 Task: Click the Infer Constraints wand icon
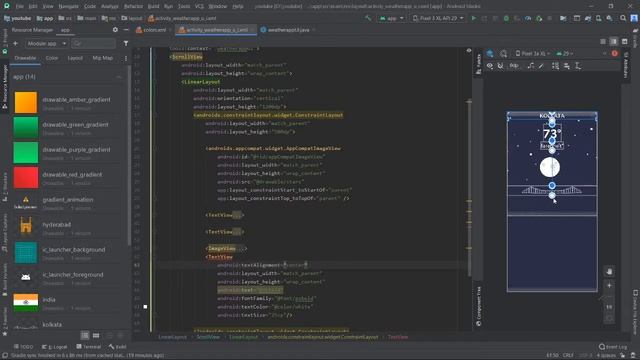pos(541,66)
